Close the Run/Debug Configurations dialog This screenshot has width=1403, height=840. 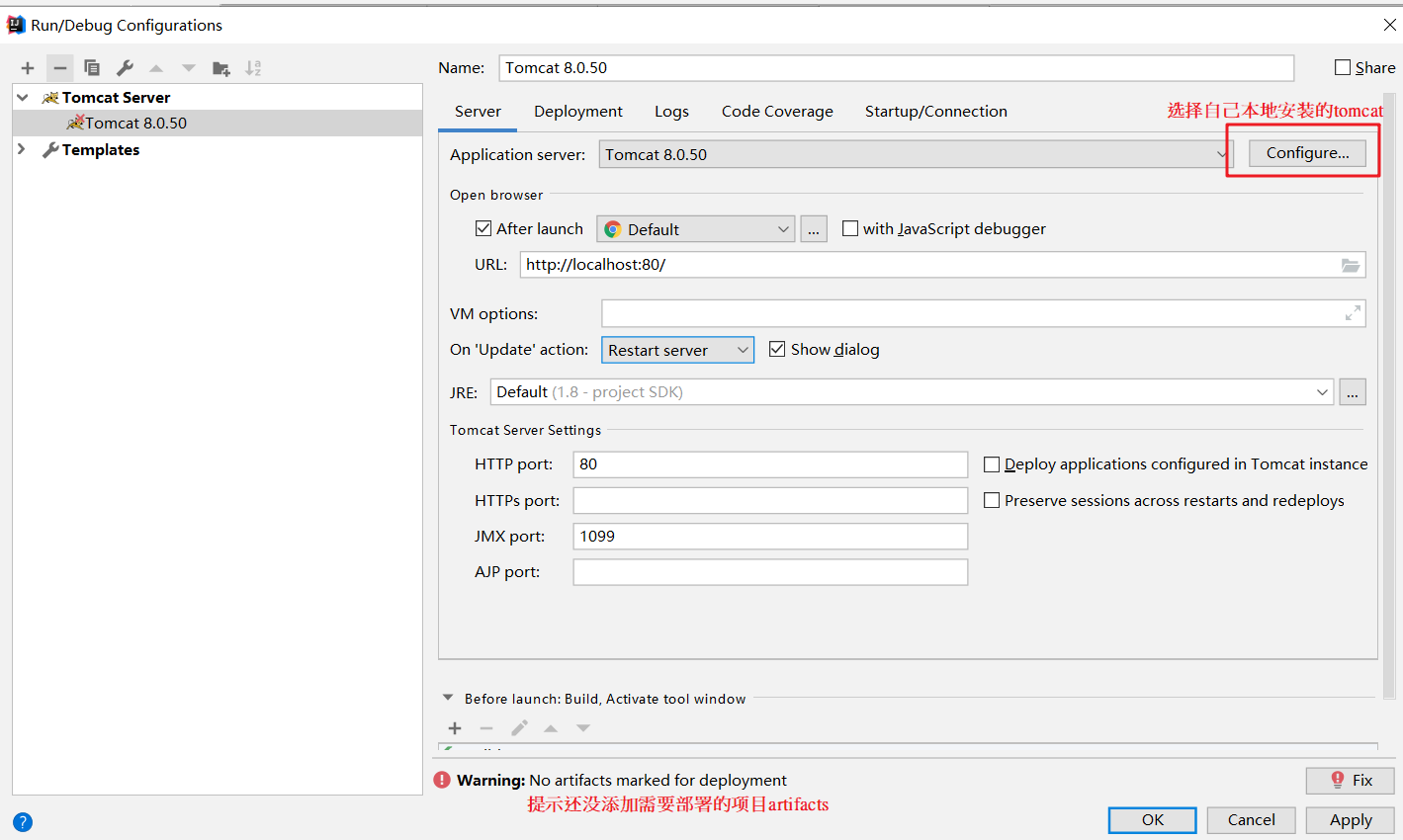point(1389,25)
